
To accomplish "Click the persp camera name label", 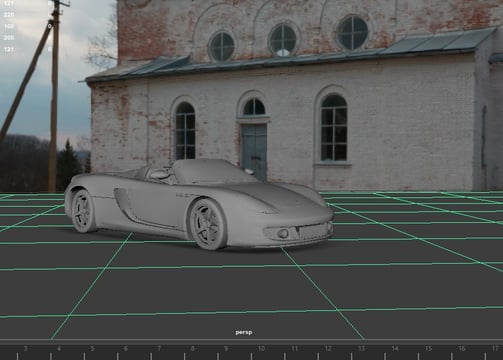I will [244, 332].
